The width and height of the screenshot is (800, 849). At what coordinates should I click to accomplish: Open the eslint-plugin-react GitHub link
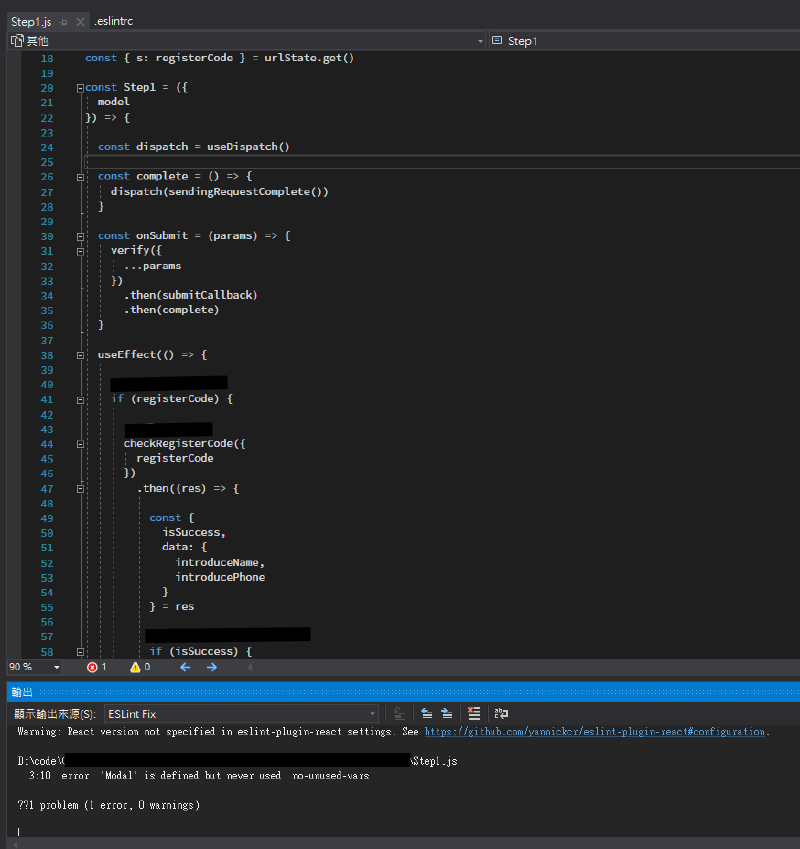click(x=596, y=732)
